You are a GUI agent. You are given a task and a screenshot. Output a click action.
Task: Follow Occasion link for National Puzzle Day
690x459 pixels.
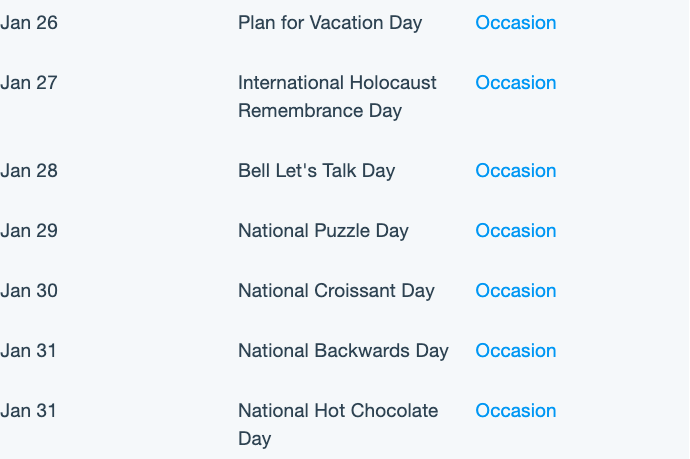click(x=515, y=231)
